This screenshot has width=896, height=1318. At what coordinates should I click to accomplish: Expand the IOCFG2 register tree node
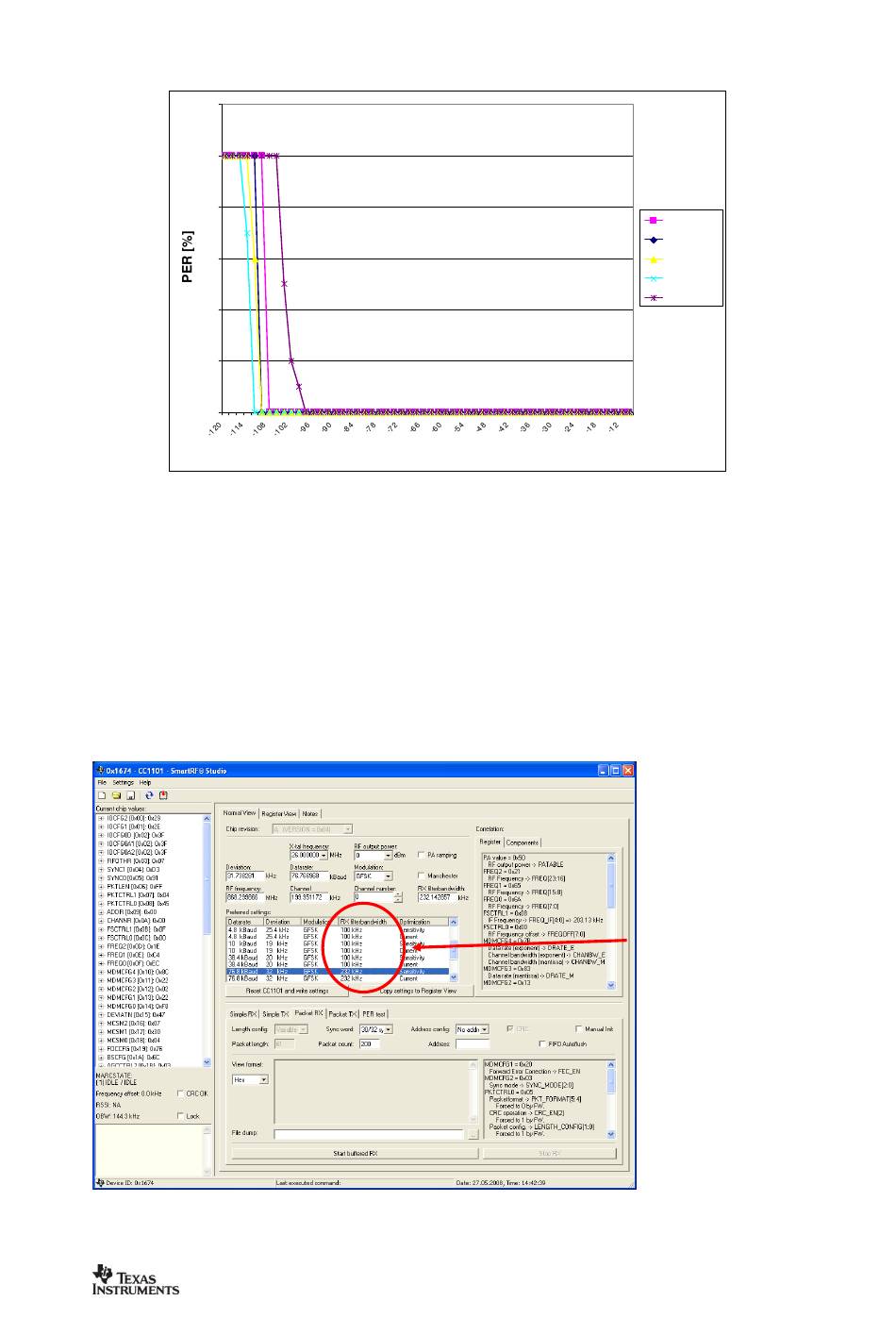click(101, 818)
